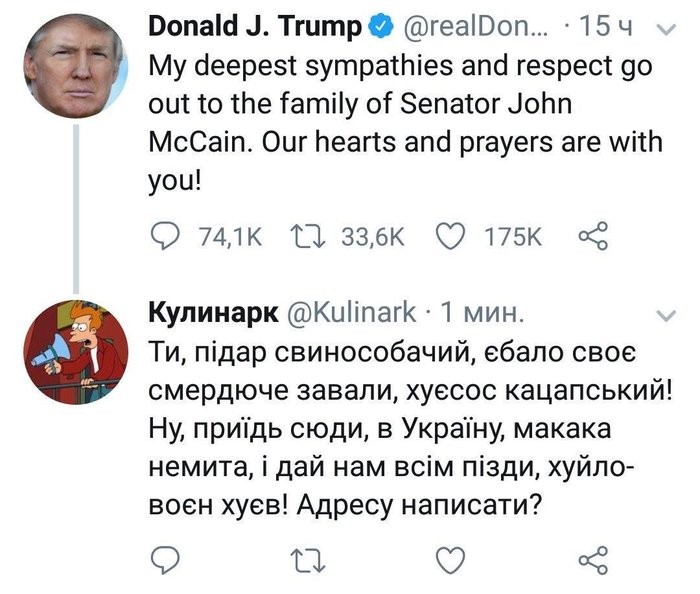Open the chevron menu beside '15 ч'
Viewport: 700px width, 594px height.
click(x=668, y=29)
